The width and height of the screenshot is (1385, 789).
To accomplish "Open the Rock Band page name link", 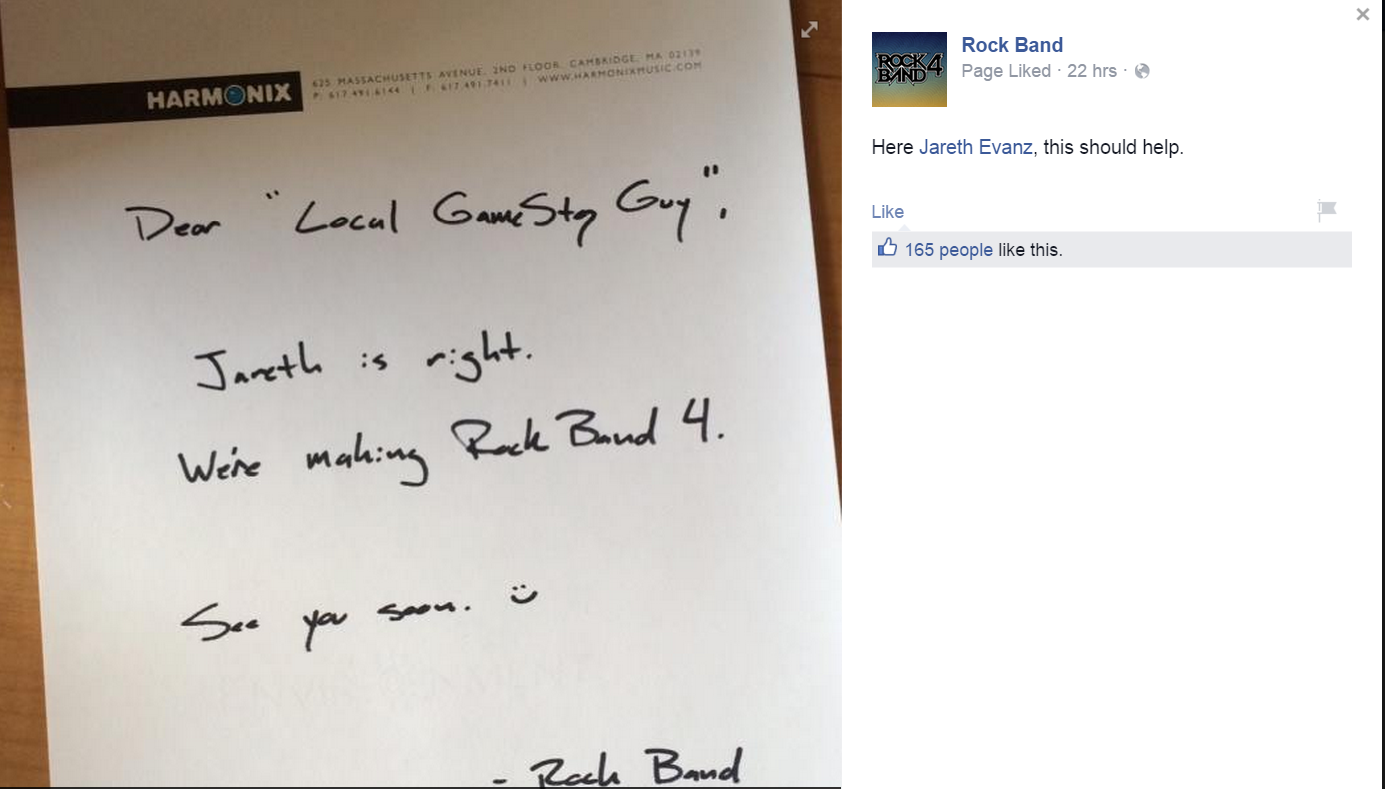I will (1012, 44).
